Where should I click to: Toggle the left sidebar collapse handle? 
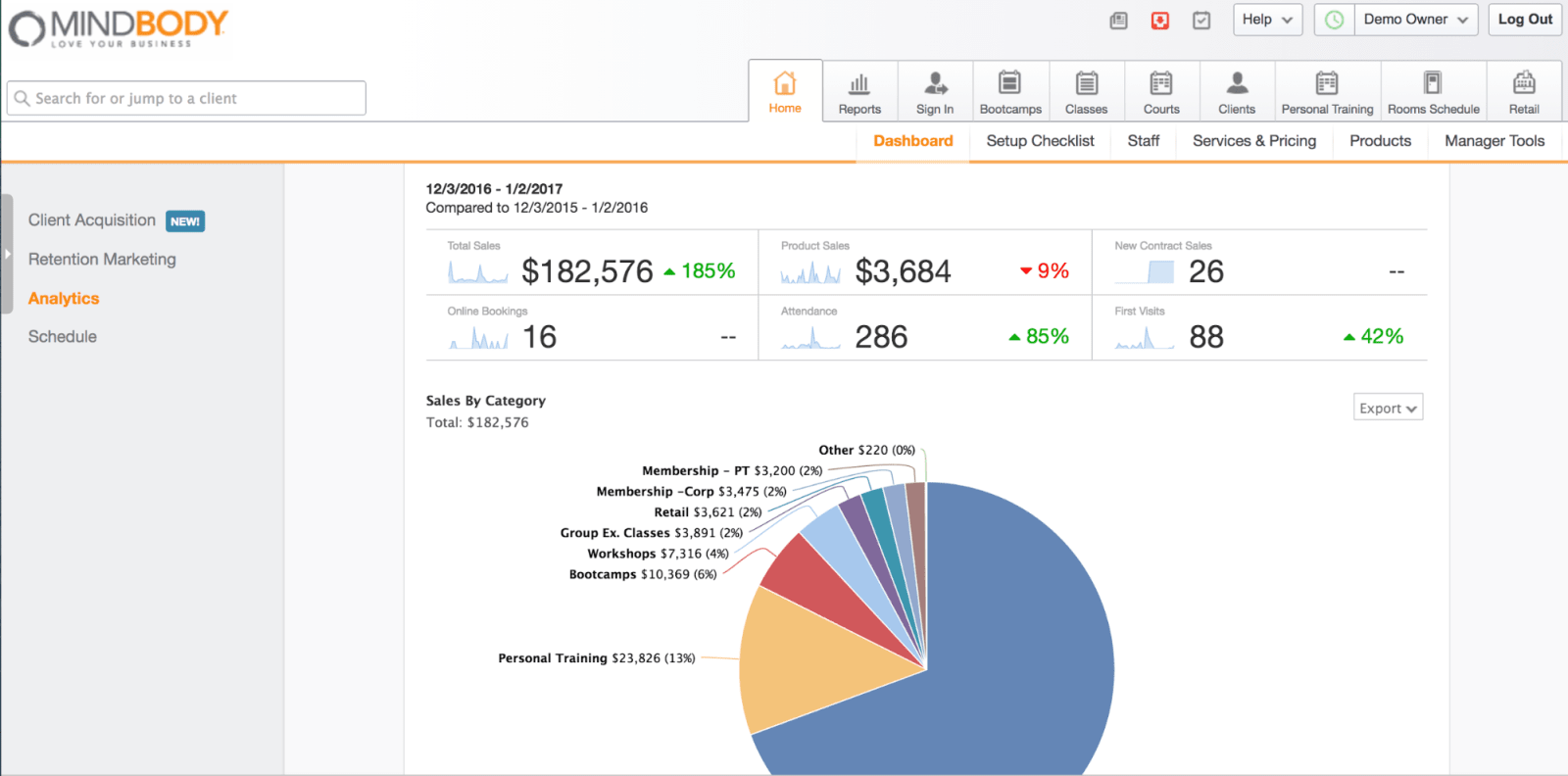tap(7, 254)
